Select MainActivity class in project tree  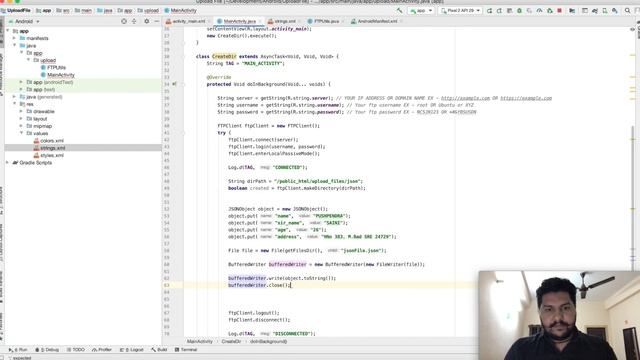tap(60, 75)
